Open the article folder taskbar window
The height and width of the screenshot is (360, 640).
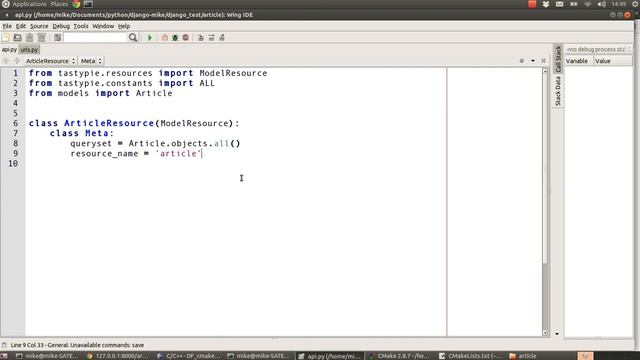click(x=523, y=356)
